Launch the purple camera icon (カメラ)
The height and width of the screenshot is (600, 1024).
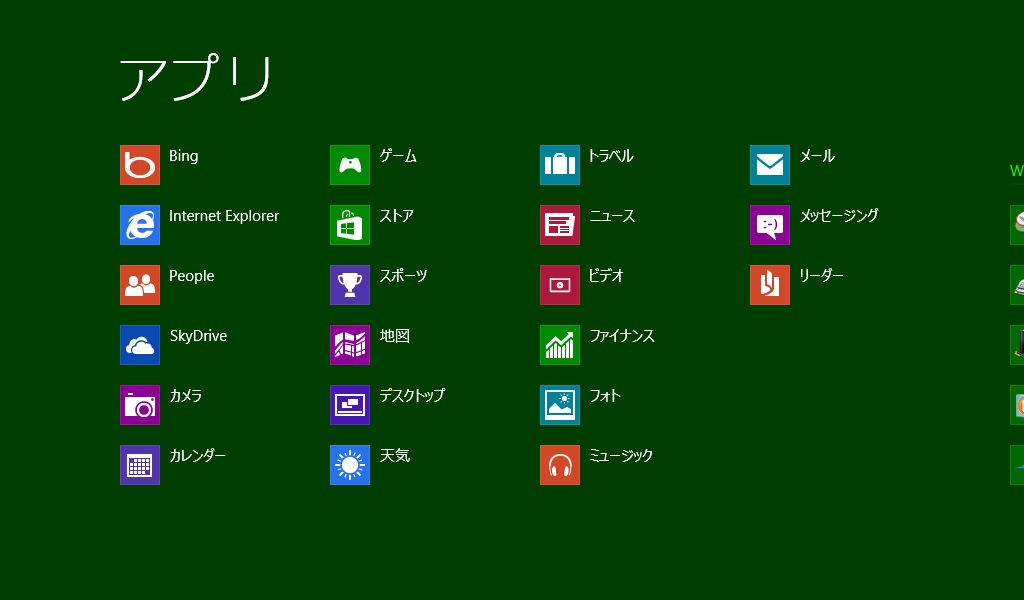[x=140, y=405]
